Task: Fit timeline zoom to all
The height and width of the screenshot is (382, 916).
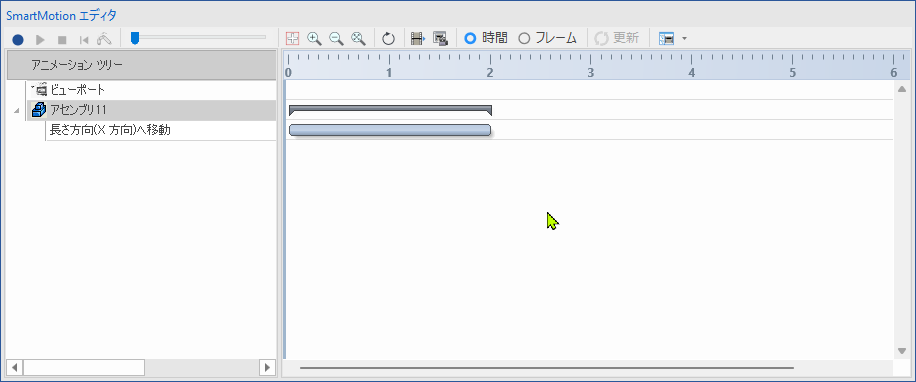Action: 358,39
